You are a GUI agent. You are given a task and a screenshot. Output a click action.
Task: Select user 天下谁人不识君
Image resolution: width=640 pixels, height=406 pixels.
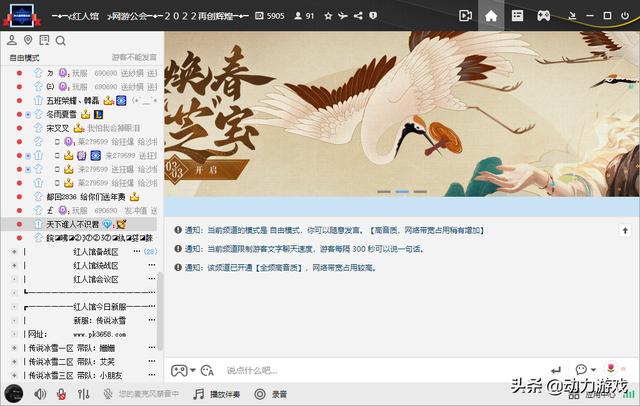pos(72,224)
